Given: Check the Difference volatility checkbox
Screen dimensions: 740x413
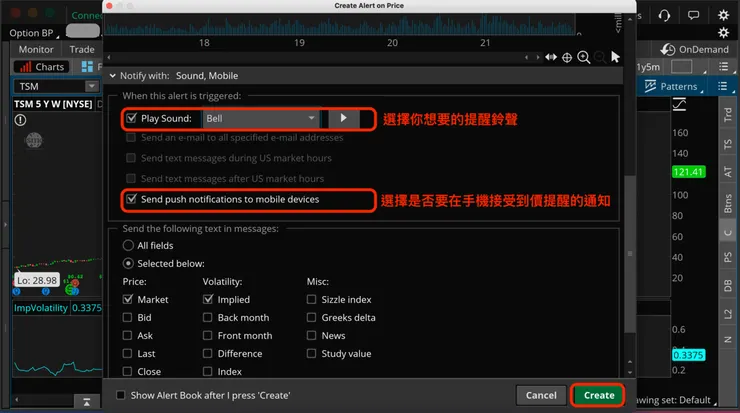Looking at the screenshot, I should click(x=208, y=353).
